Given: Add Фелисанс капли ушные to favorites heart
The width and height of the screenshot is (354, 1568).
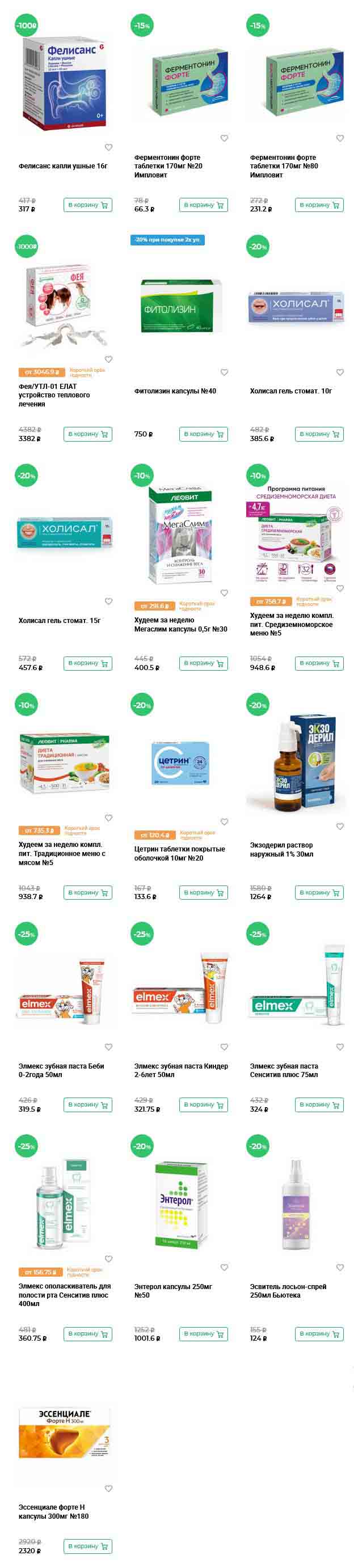Looking at the screenshot, I should (108, 147).
